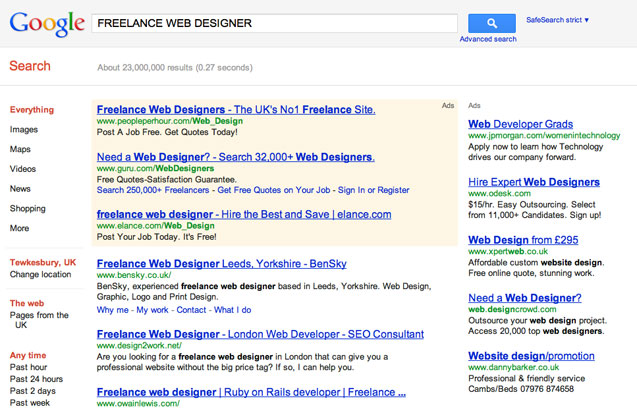Select Shopping search category

click(x=28, y=209)
